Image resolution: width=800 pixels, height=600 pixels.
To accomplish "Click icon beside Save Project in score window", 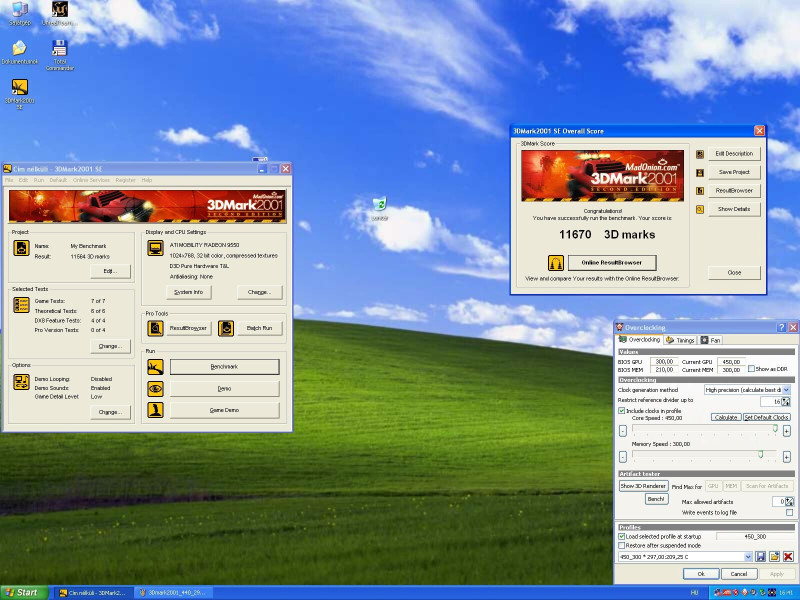I will pos(700,172).
